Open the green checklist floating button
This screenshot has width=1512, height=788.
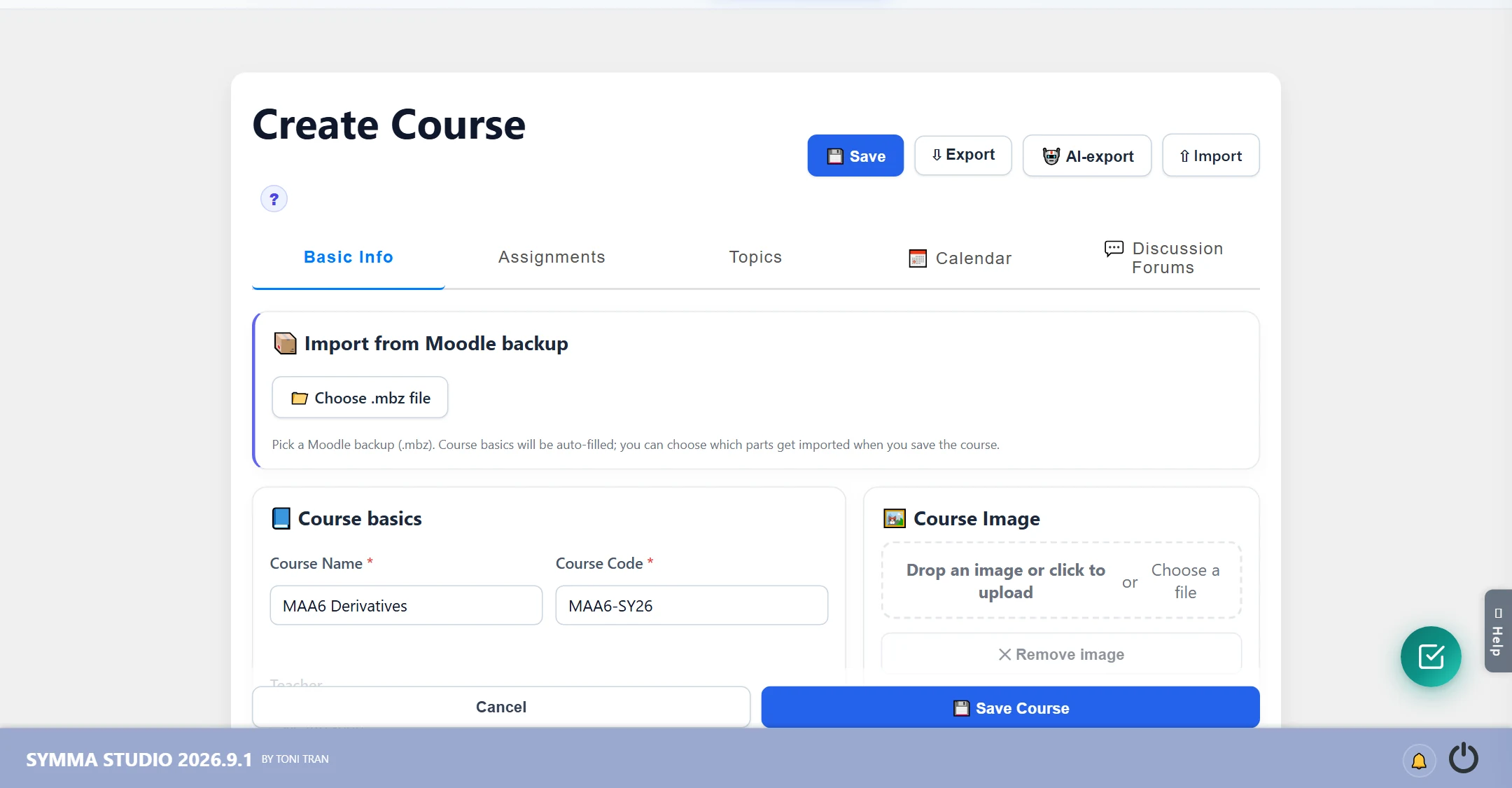point(1431,656)
